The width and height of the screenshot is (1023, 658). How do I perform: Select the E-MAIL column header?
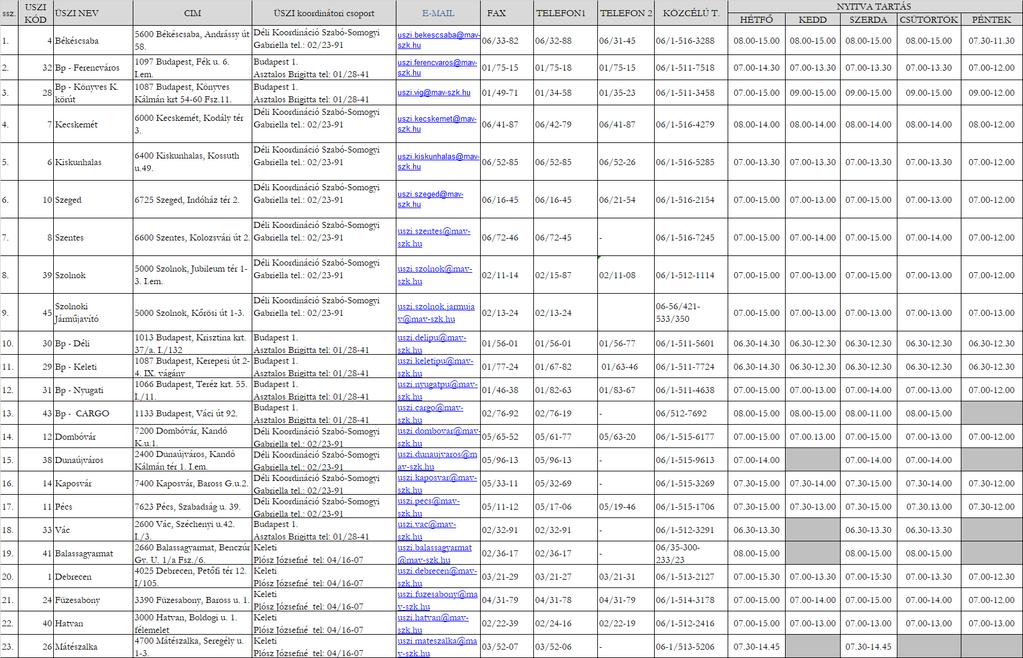(438, 13)
